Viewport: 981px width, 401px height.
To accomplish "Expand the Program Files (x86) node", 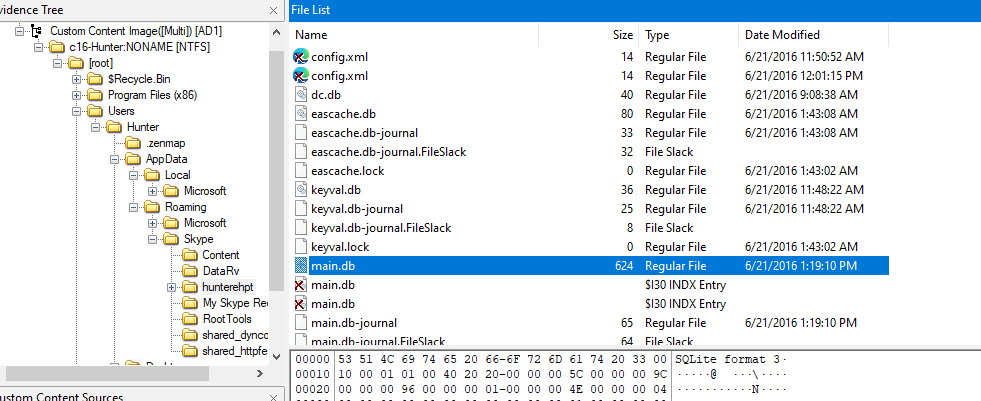I will 76,95.
